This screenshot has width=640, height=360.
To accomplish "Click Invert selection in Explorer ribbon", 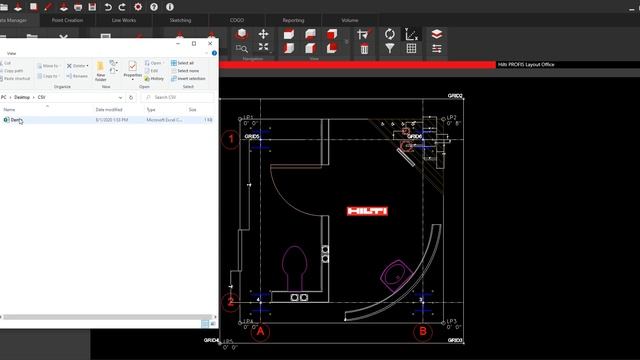I will (x=188, y=78).
